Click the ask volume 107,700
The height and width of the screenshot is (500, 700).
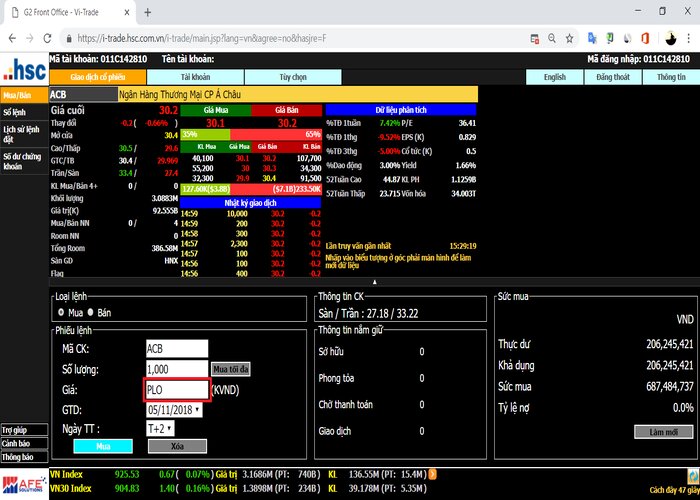coord(309,158)
